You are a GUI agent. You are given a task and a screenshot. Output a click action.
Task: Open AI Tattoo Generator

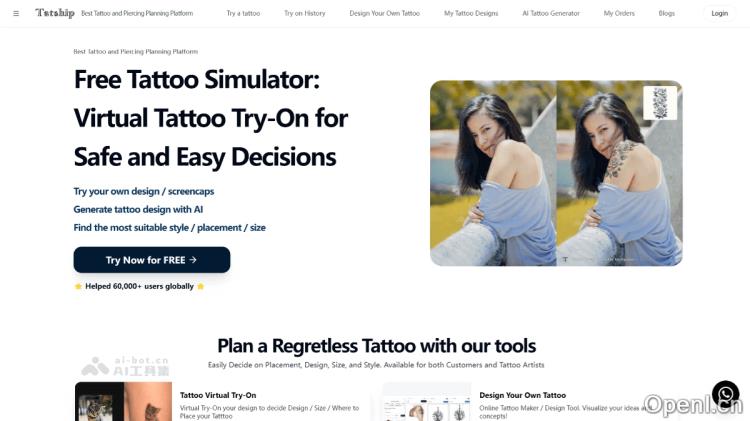551,13
